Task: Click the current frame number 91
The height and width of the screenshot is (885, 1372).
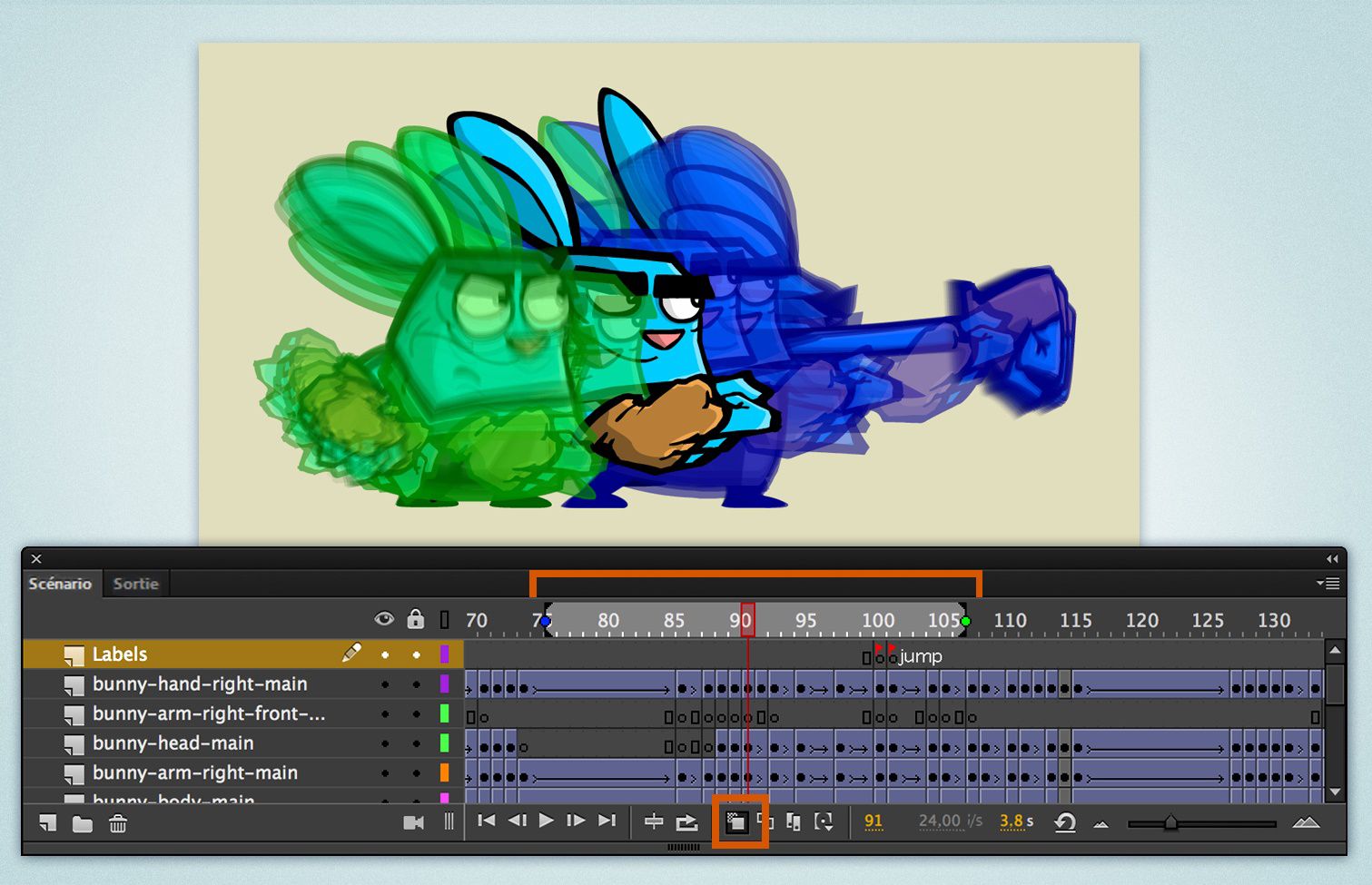Action: (874, 821)
